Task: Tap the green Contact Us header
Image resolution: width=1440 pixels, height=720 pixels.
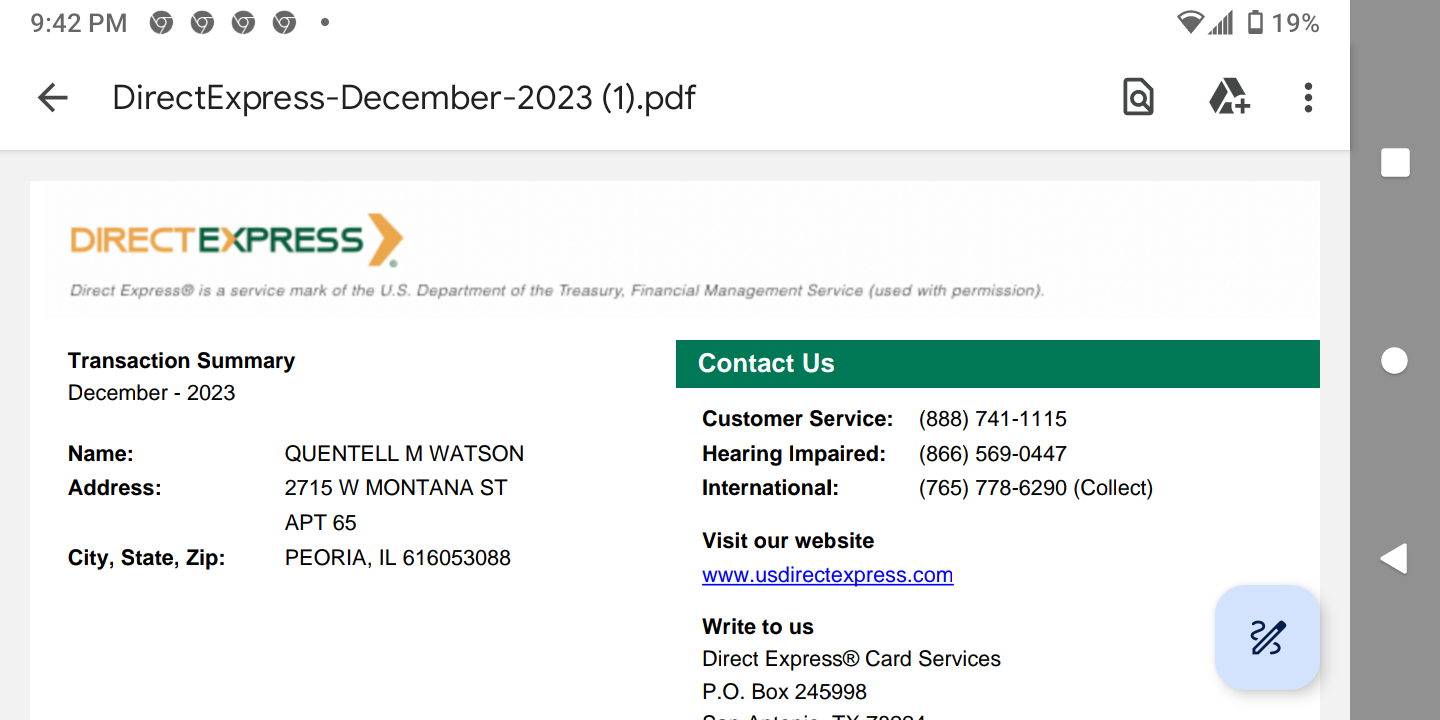Action: pos(998,363)
